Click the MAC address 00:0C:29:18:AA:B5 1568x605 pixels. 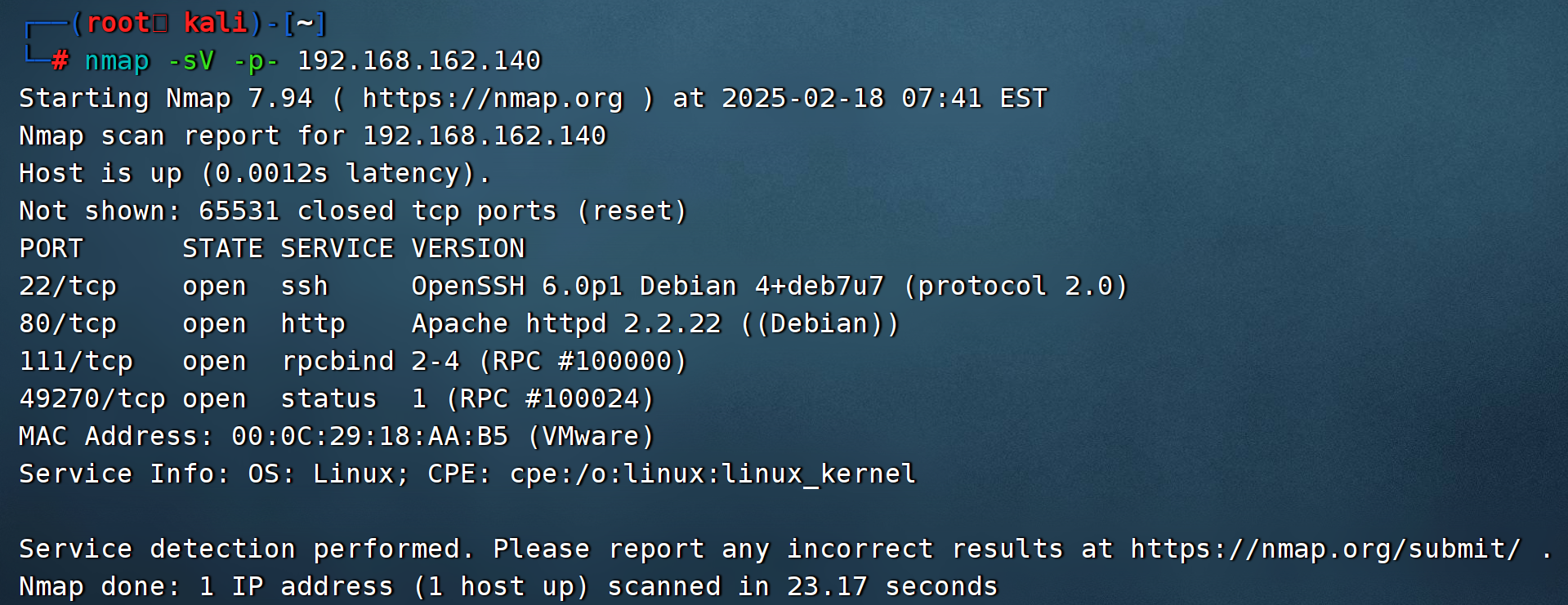(369, 437)
